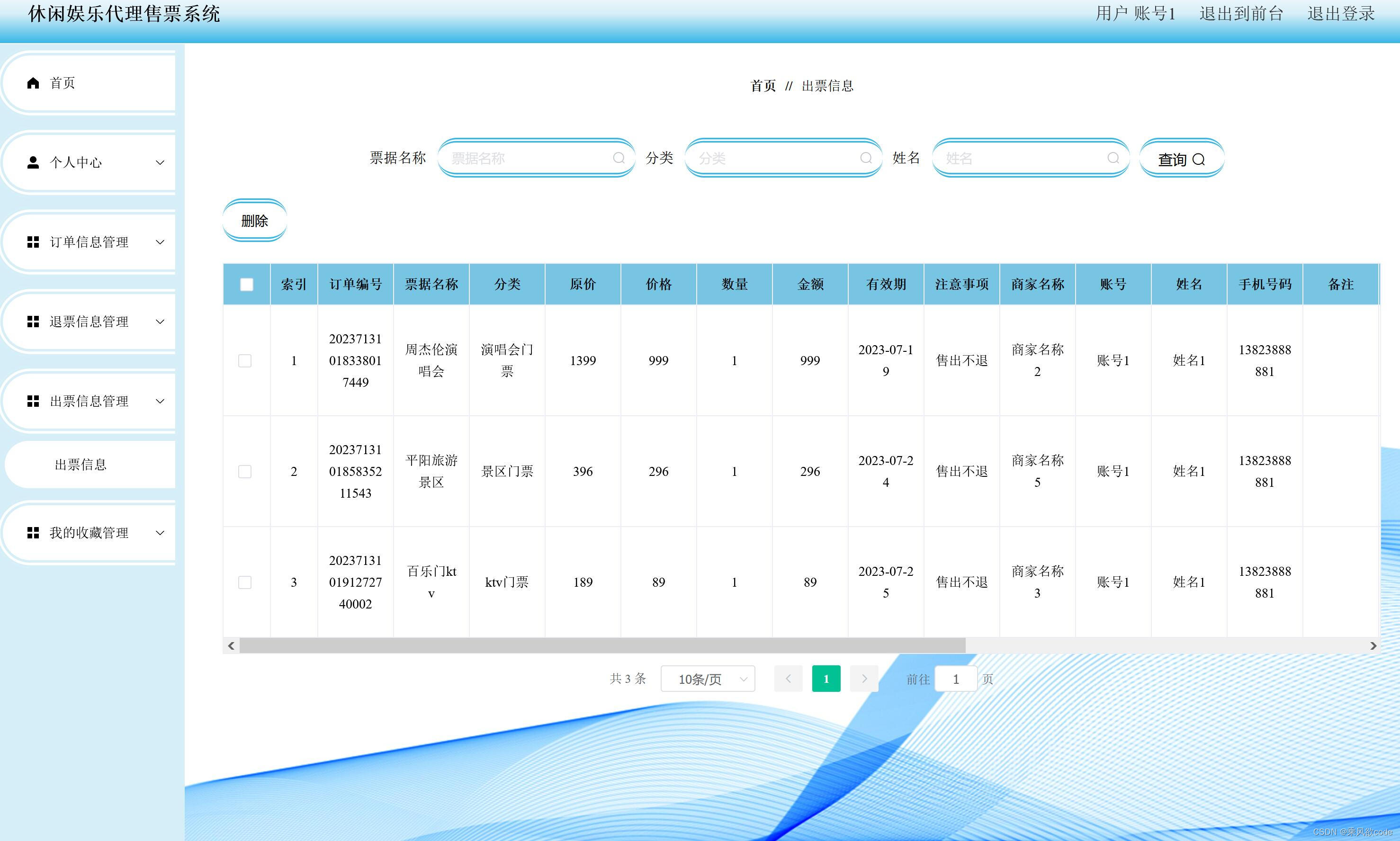Toggle the select-all checkbox in table header

[247, 285]
